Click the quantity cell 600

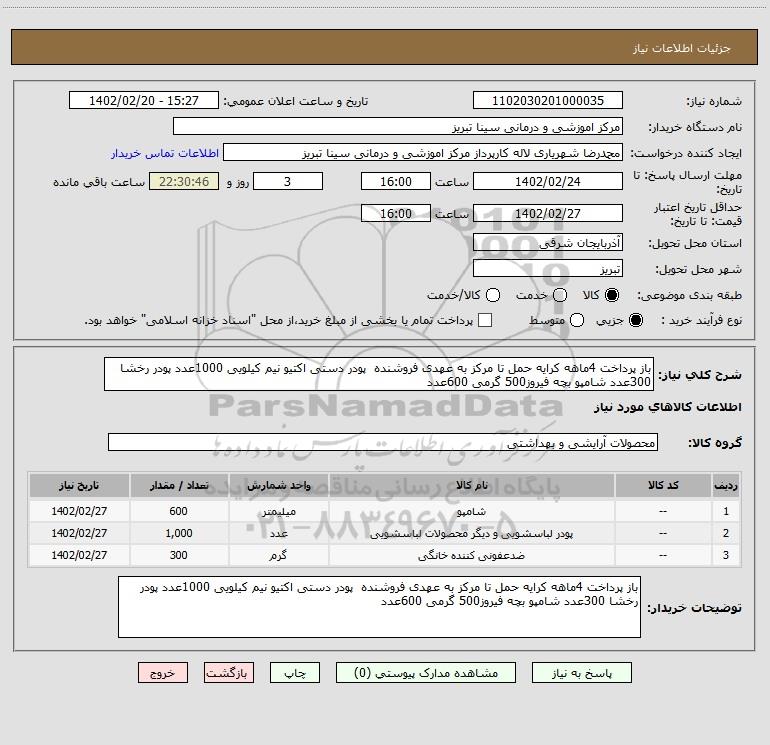[x=179, y=511]
